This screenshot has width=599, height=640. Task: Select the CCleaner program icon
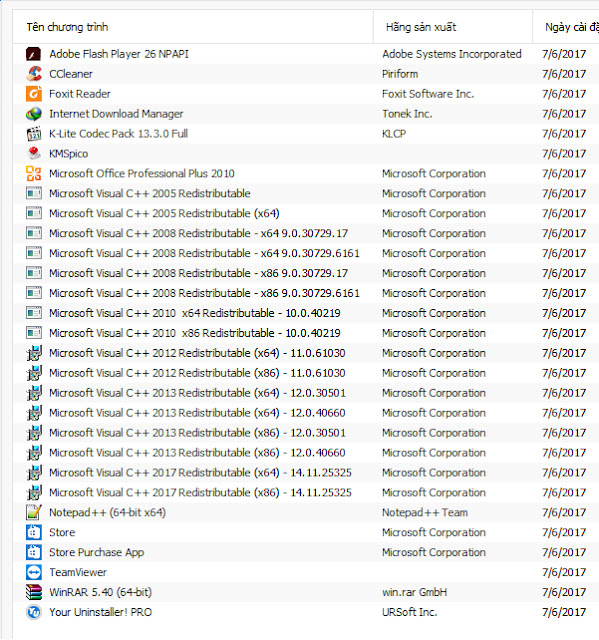pyautogui.click(x=33, y=74)
